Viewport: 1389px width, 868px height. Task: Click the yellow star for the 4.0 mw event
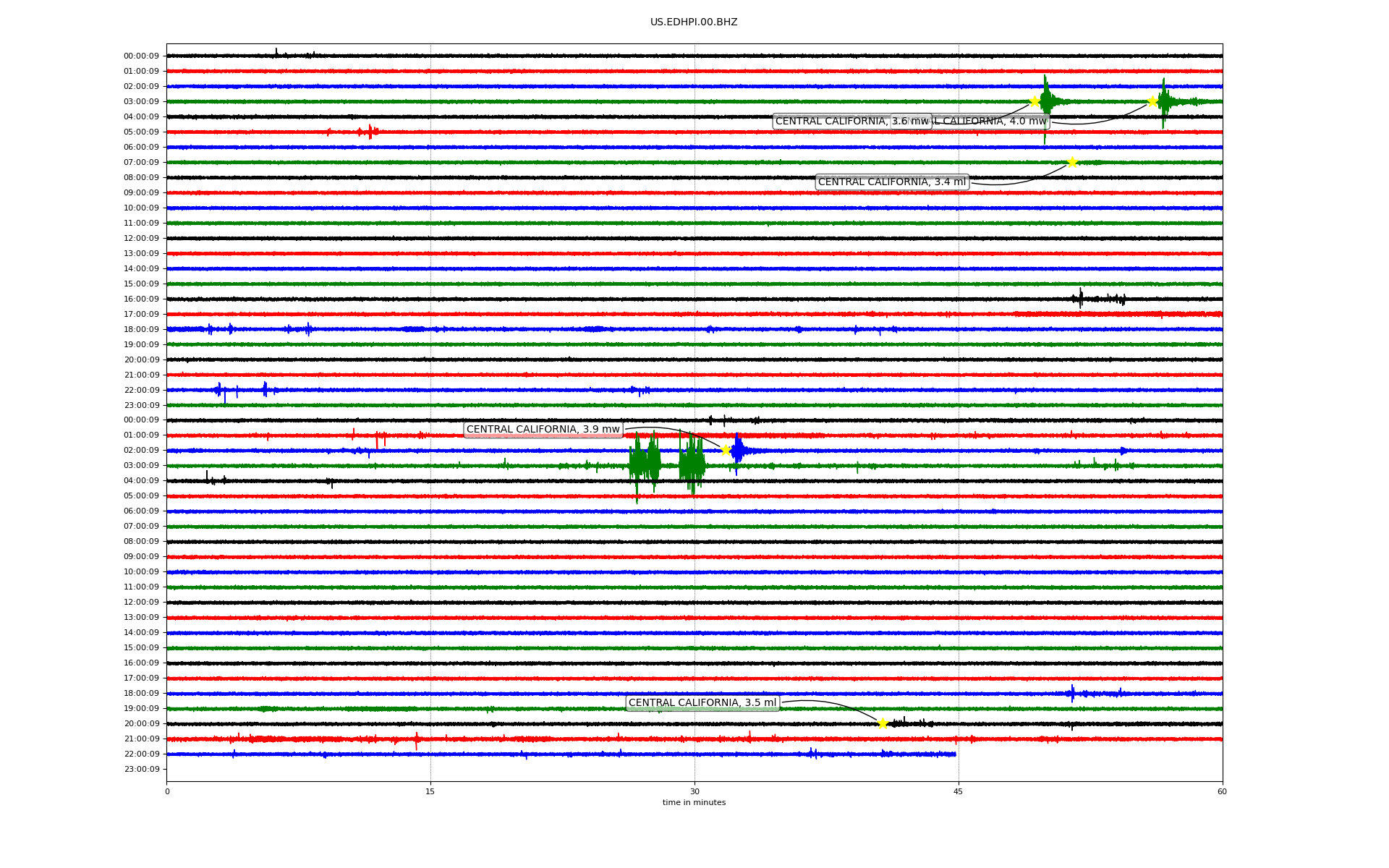point(1152,101)
